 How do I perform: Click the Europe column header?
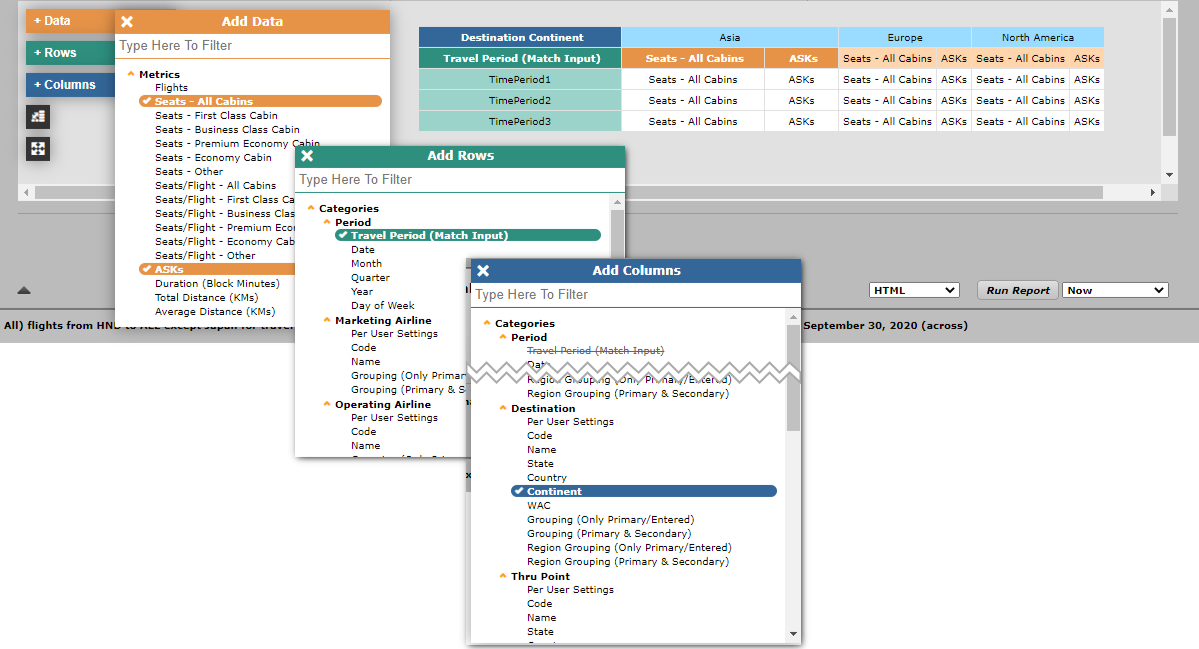[905, 37]
